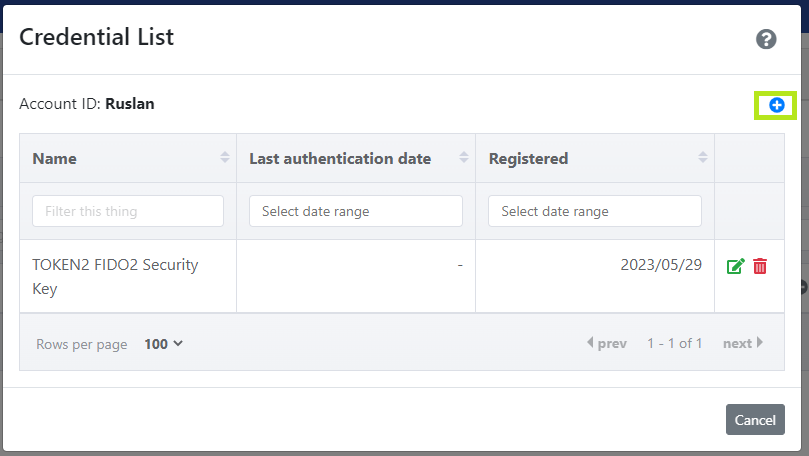Image resolution: width=809 pixels, height=456 pixels.
Task: Click the Last authentication date header
Action: pyautogui.click(x=340, y=158)
